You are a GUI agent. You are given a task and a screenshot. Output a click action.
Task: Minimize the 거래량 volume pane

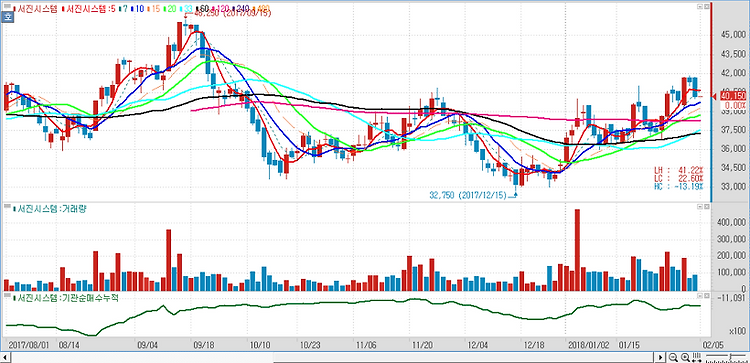click(700, 207)
